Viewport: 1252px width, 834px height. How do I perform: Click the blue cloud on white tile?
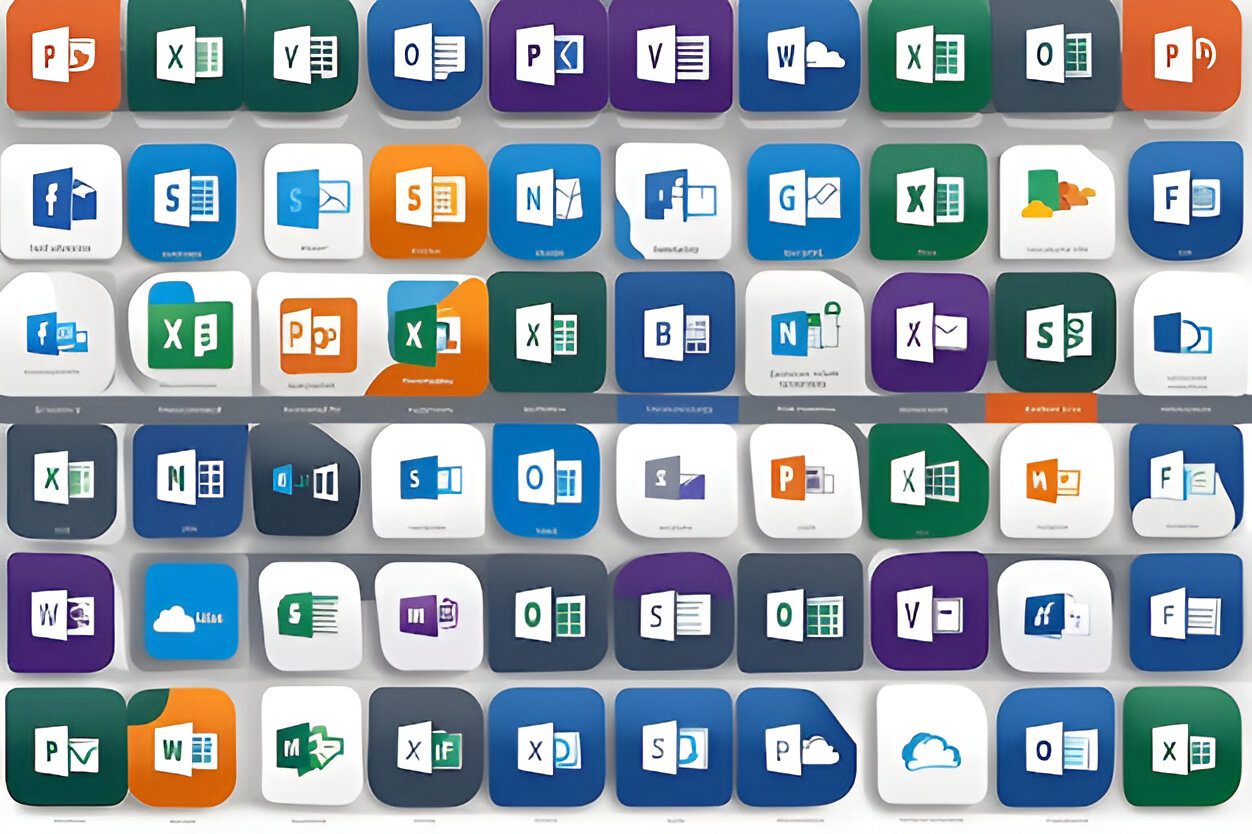(931, 747)
